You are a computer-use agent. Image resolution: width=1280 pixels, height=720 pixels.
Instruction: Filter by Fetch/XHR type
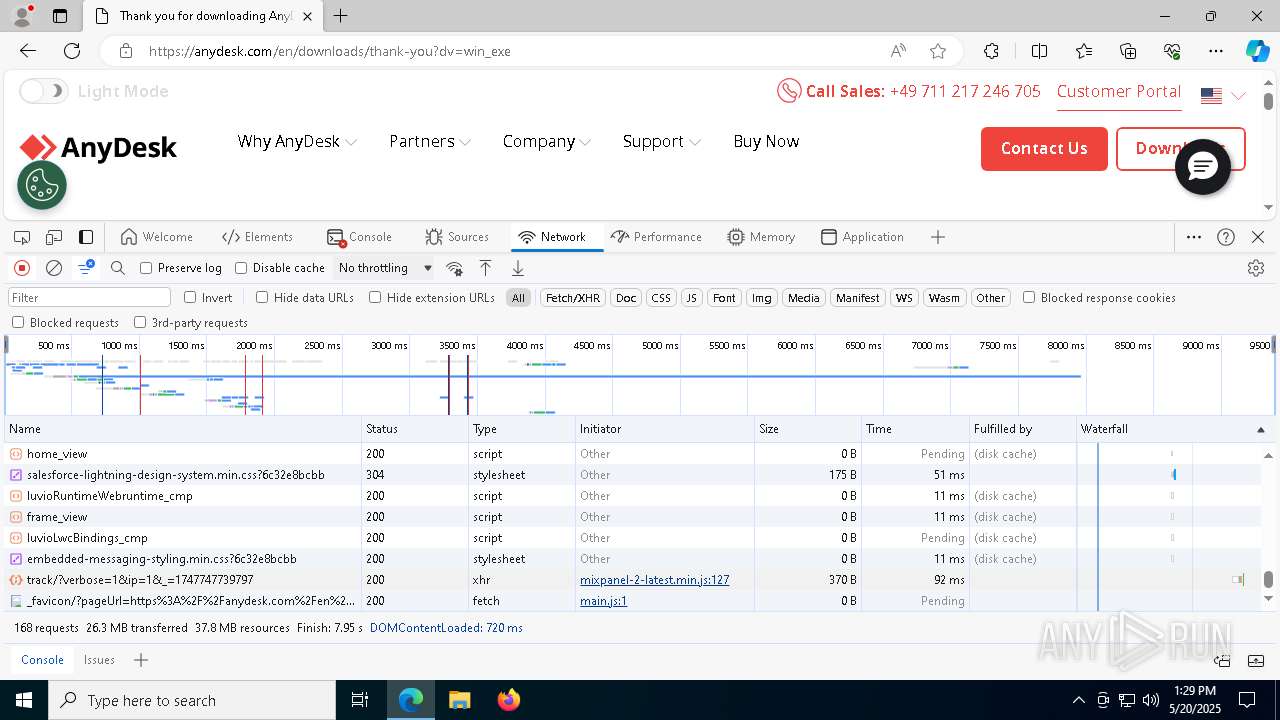point(573,298)
